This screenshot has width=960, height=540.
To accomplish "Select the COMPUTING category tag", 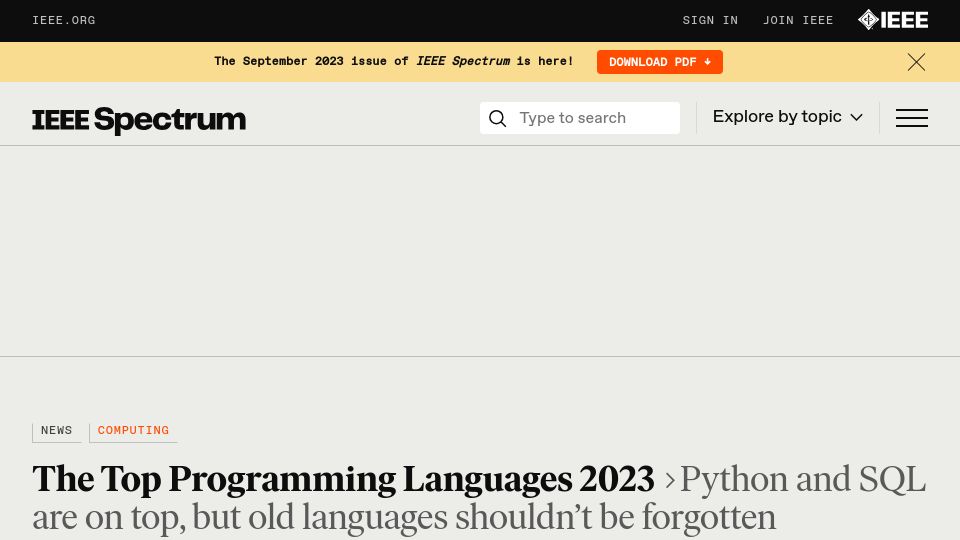I will pos(133,430).
